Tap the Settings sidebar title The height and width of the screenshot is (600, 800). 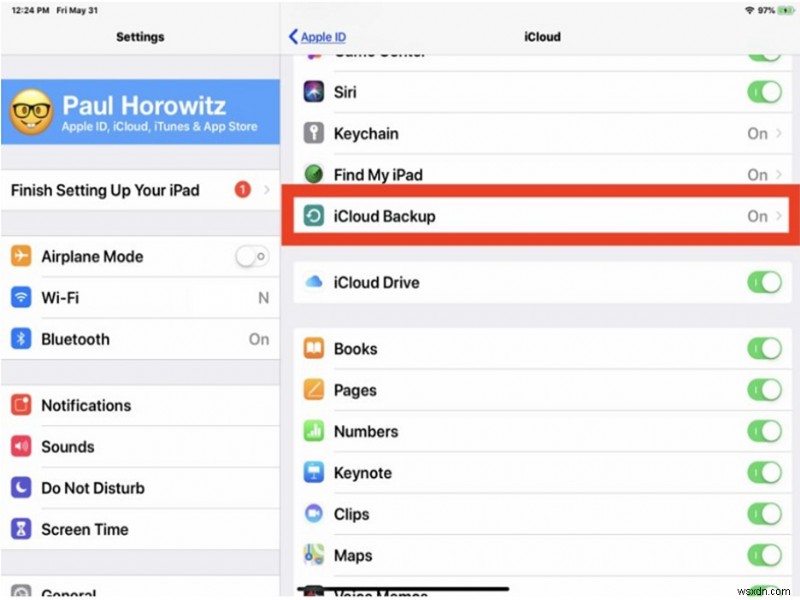pos(140,37)
